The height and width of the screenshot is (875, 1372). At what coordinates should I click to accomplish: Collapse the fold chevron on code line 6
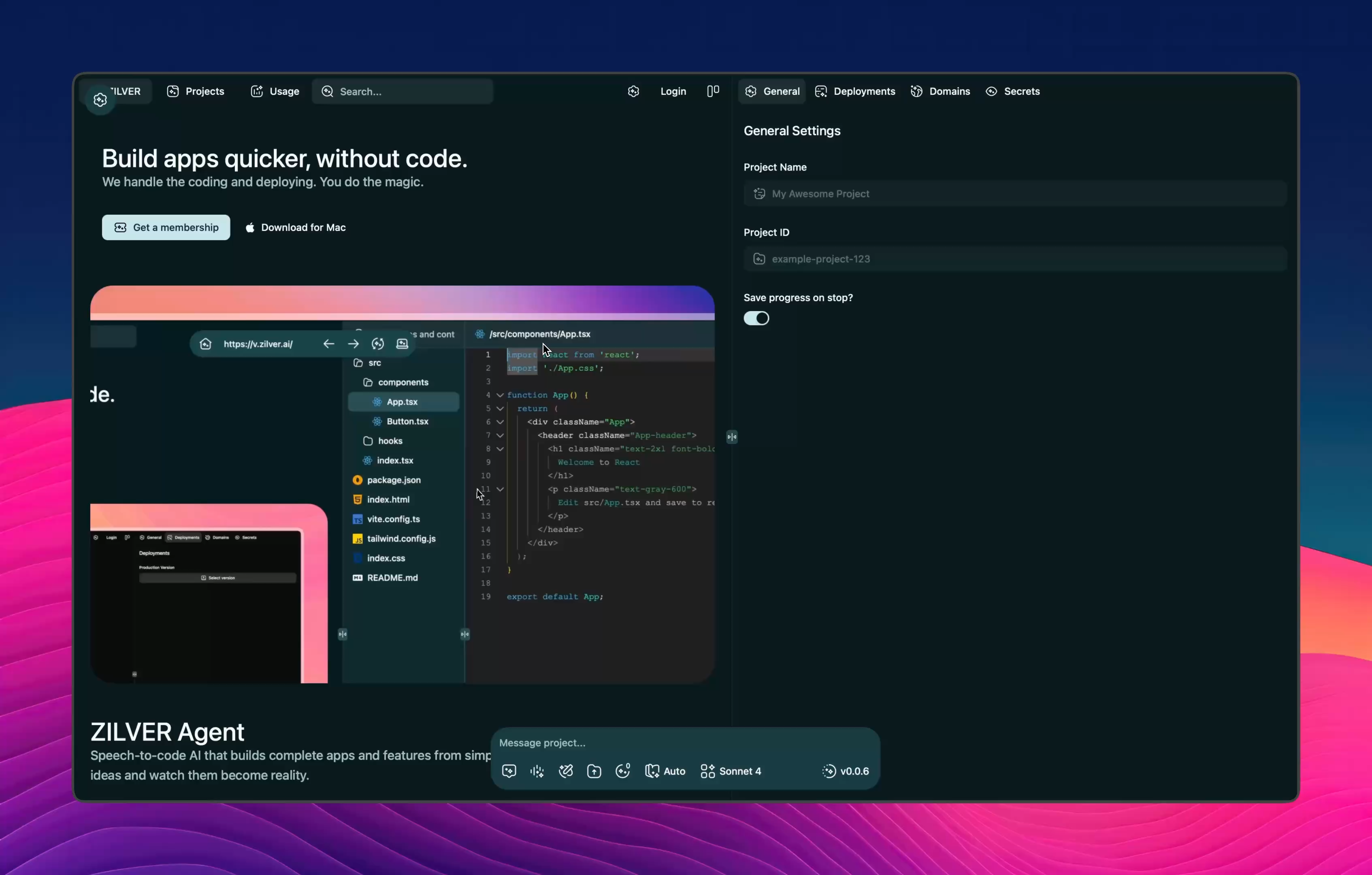click(x=500, y=422)
